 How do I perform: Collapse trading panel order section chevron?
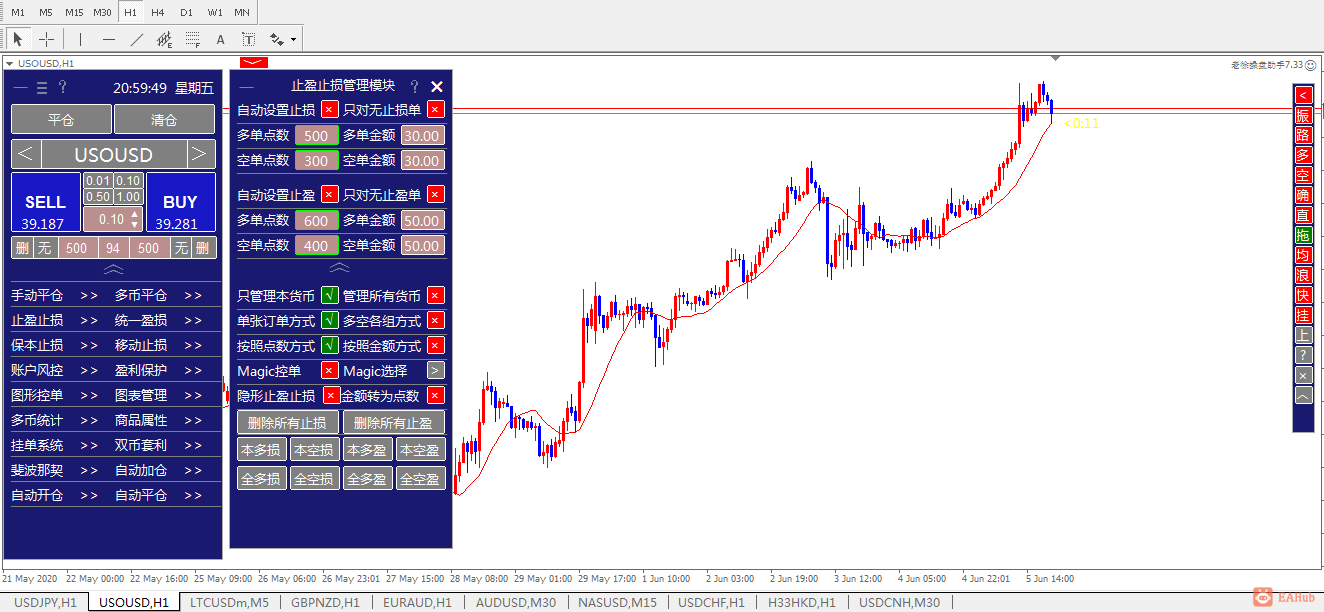tap(114, 269)
